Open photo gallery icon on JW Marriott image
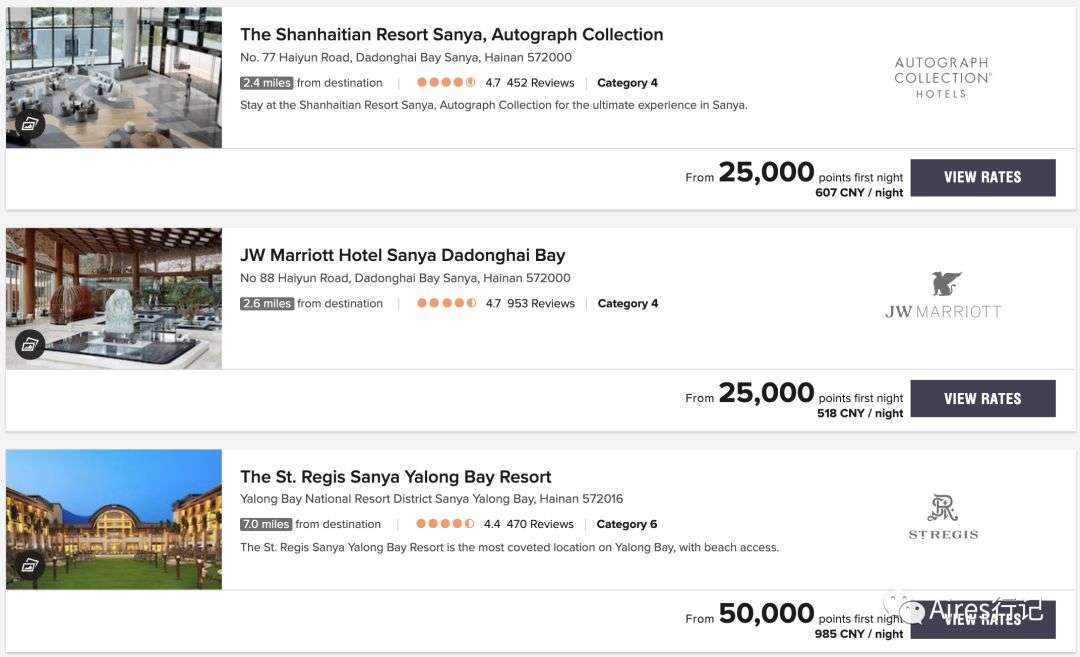The image size is (1080, 657). [29, 345]
